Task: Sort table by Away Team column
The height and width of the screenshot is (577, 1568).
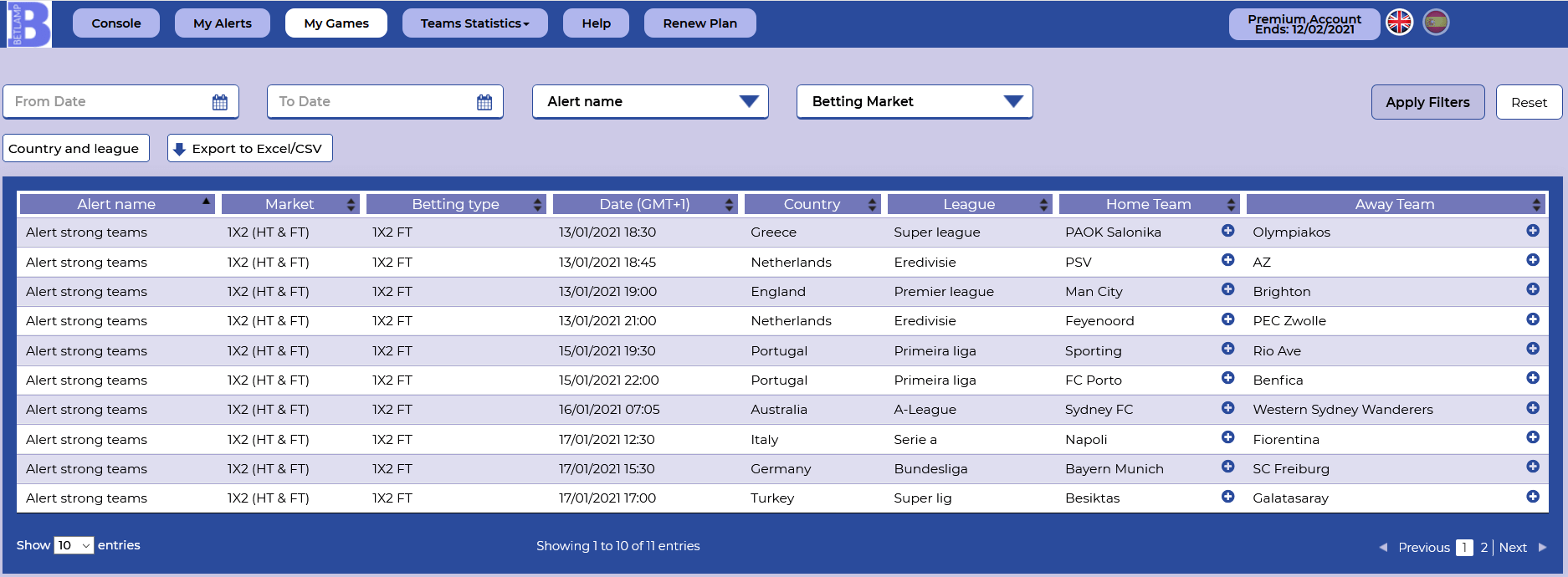Action: (1396, 204)
